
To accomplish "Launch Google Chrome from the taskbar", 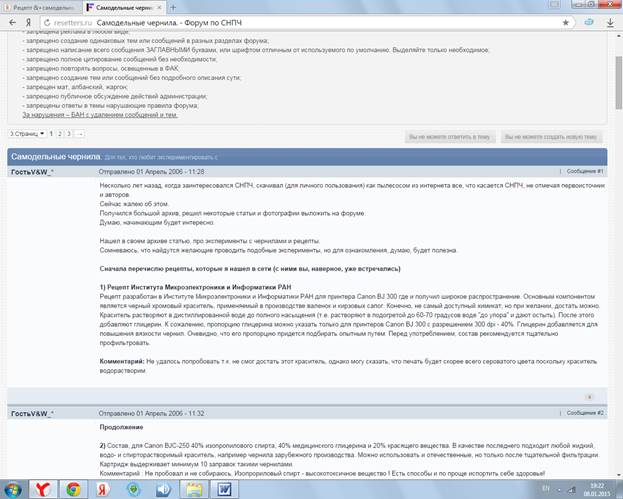I will click(x=73, y=489).
